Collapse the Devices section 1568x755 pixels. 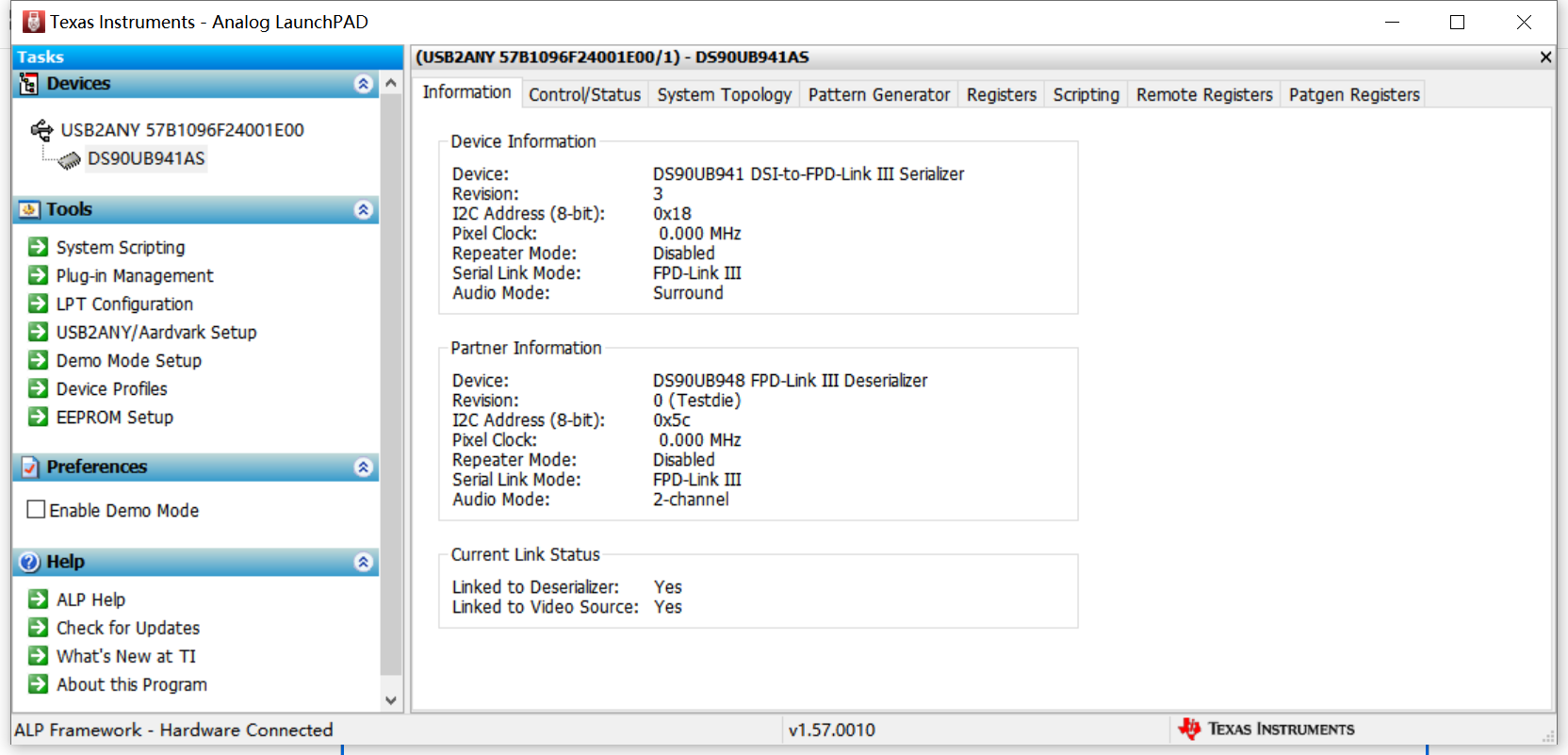[364, 84]
